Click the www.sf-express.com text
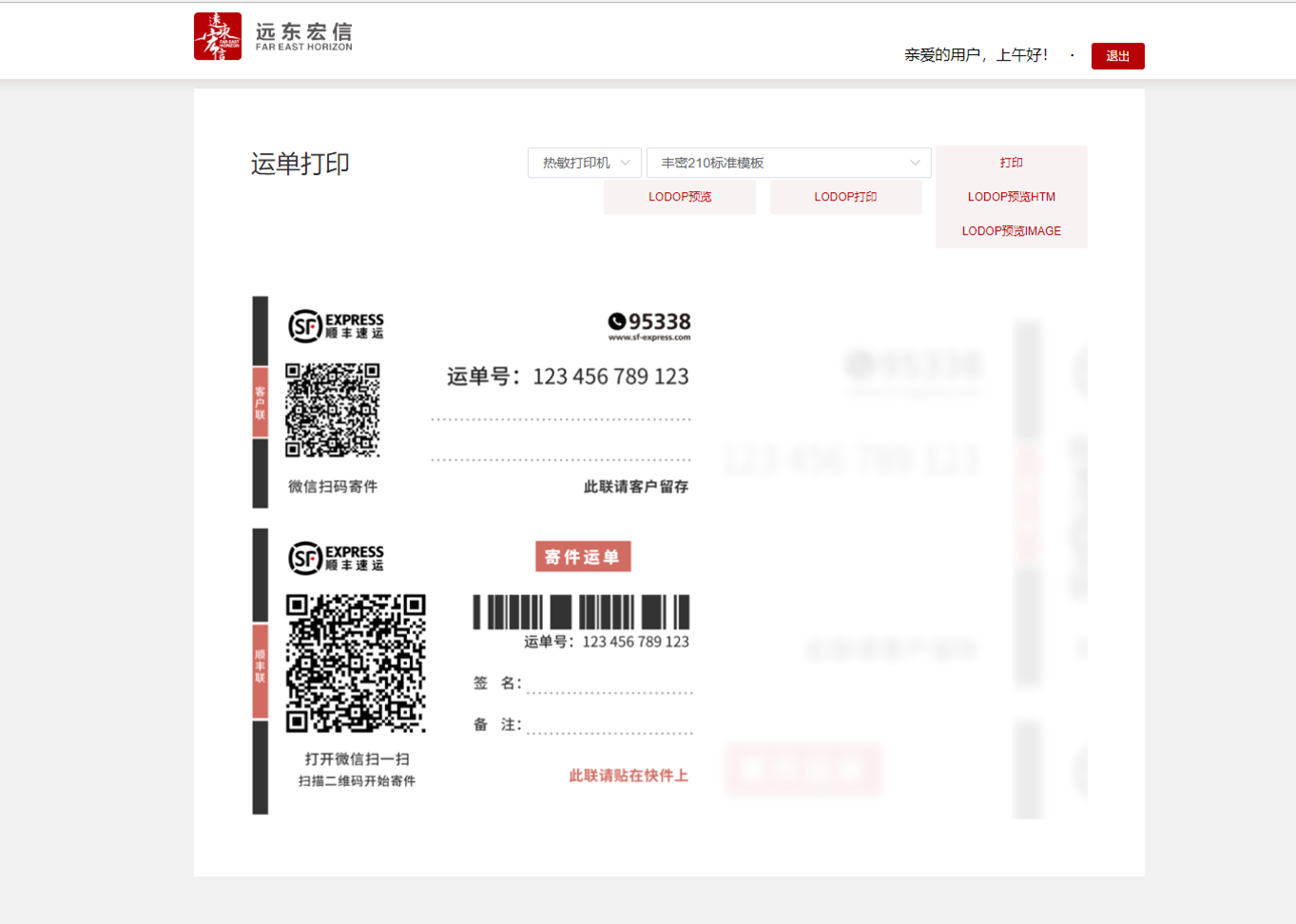Screen dimensions: 1296x924 [x=649, y=337]
